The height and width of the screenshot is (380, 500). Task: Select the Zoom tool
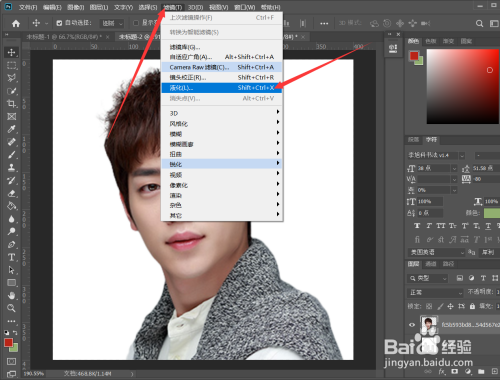tap(11, 308)
